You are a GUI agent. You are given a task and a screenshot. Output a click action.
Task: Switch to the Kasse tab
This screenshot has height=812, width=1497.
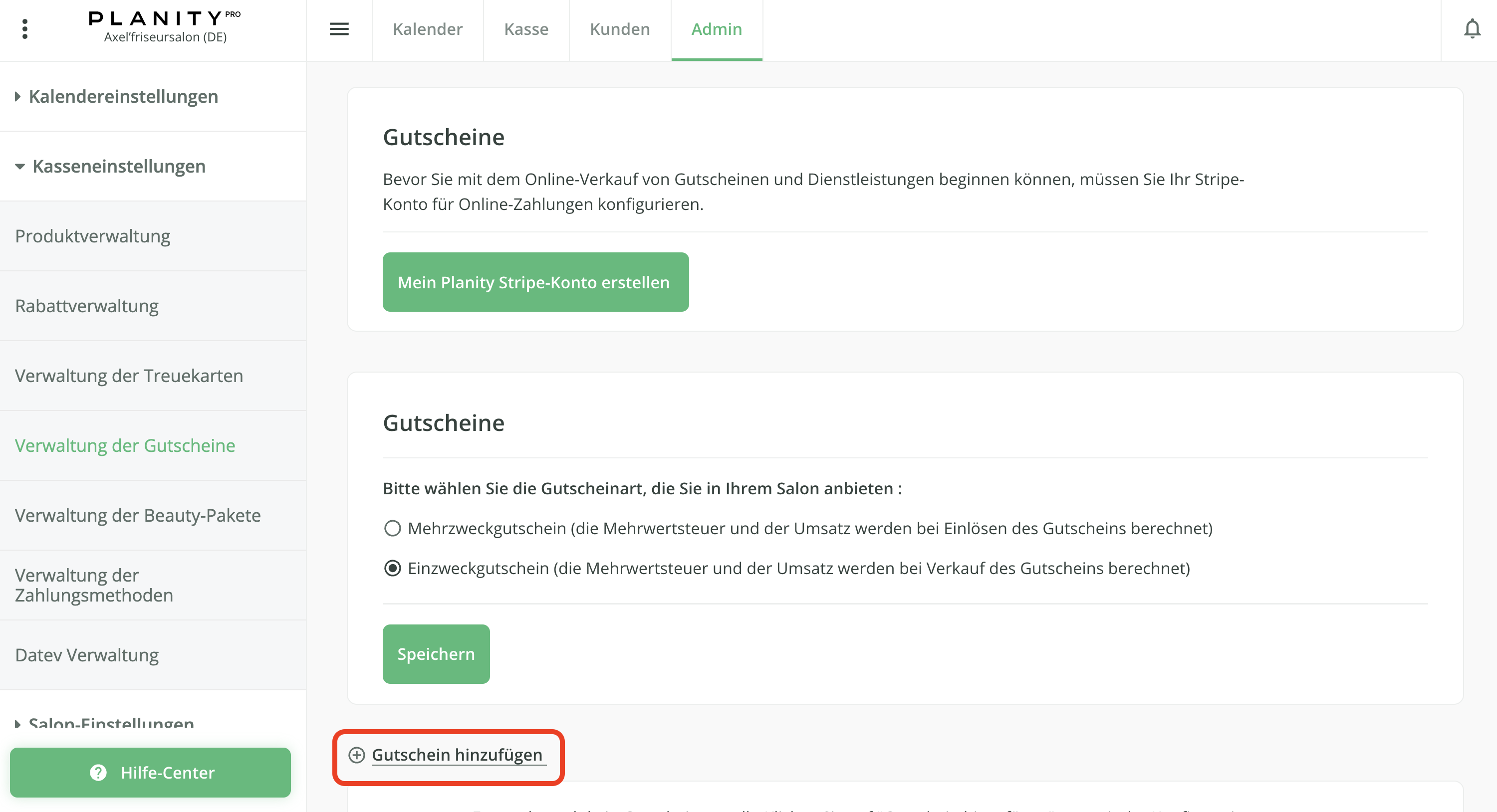pos(526,29)
